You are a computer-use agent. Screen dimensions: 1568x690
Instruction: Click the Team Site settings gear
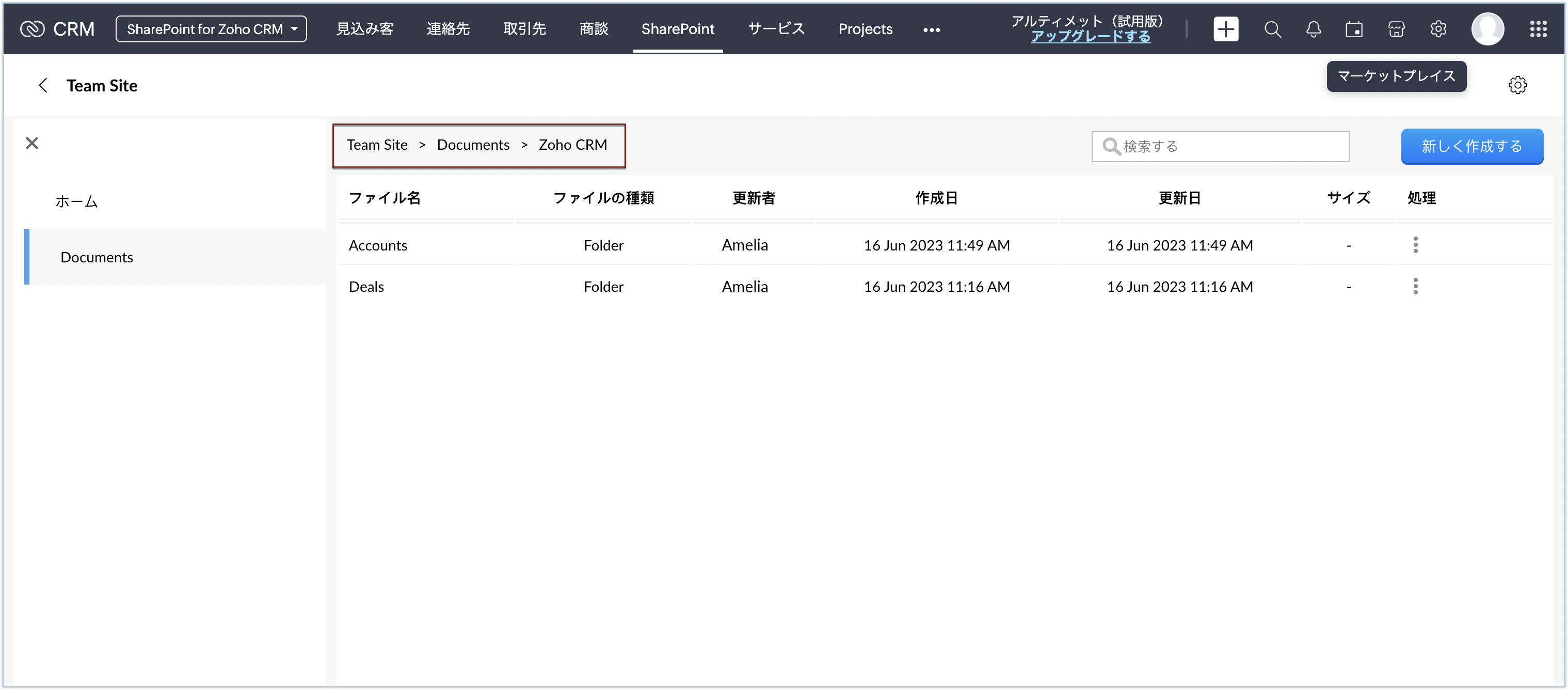tap(1517, 85)
